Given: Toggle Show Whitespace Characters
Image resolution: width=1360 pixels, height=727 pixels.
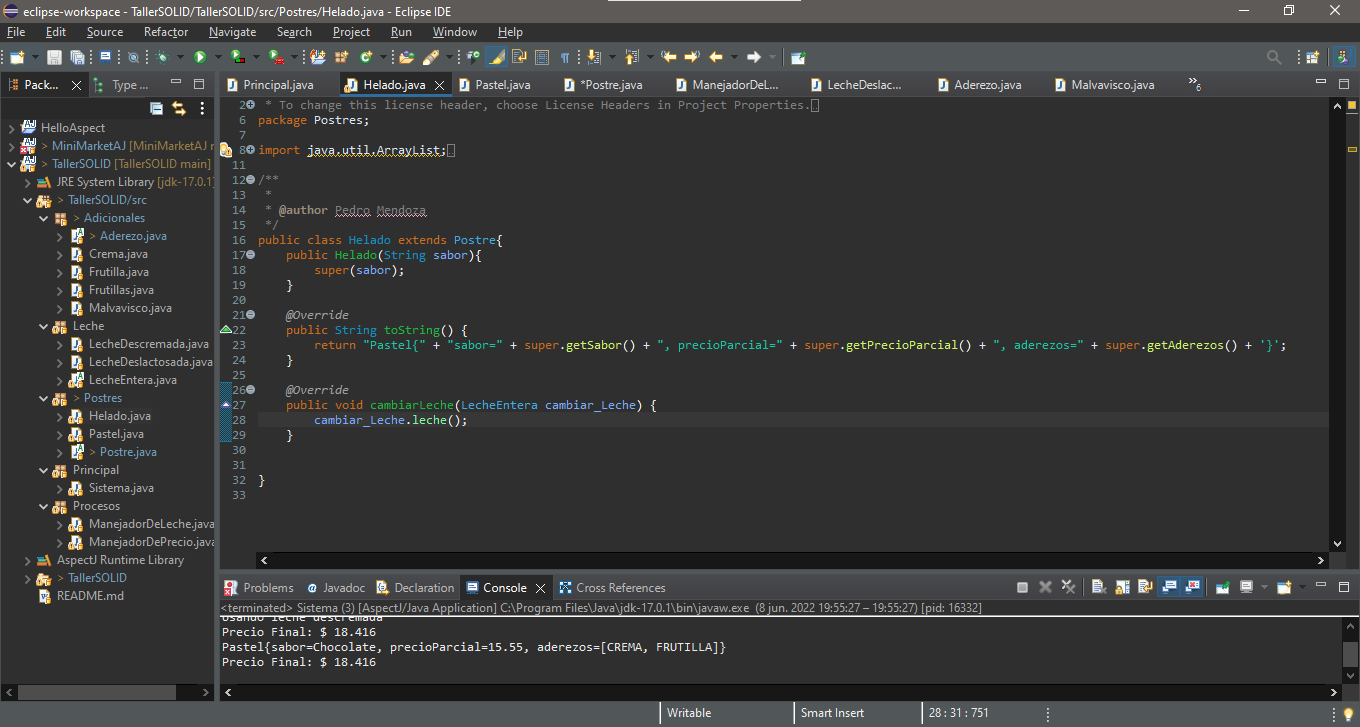Looking at the screenshot, I should pyautogui.click(x=564, y=57).
